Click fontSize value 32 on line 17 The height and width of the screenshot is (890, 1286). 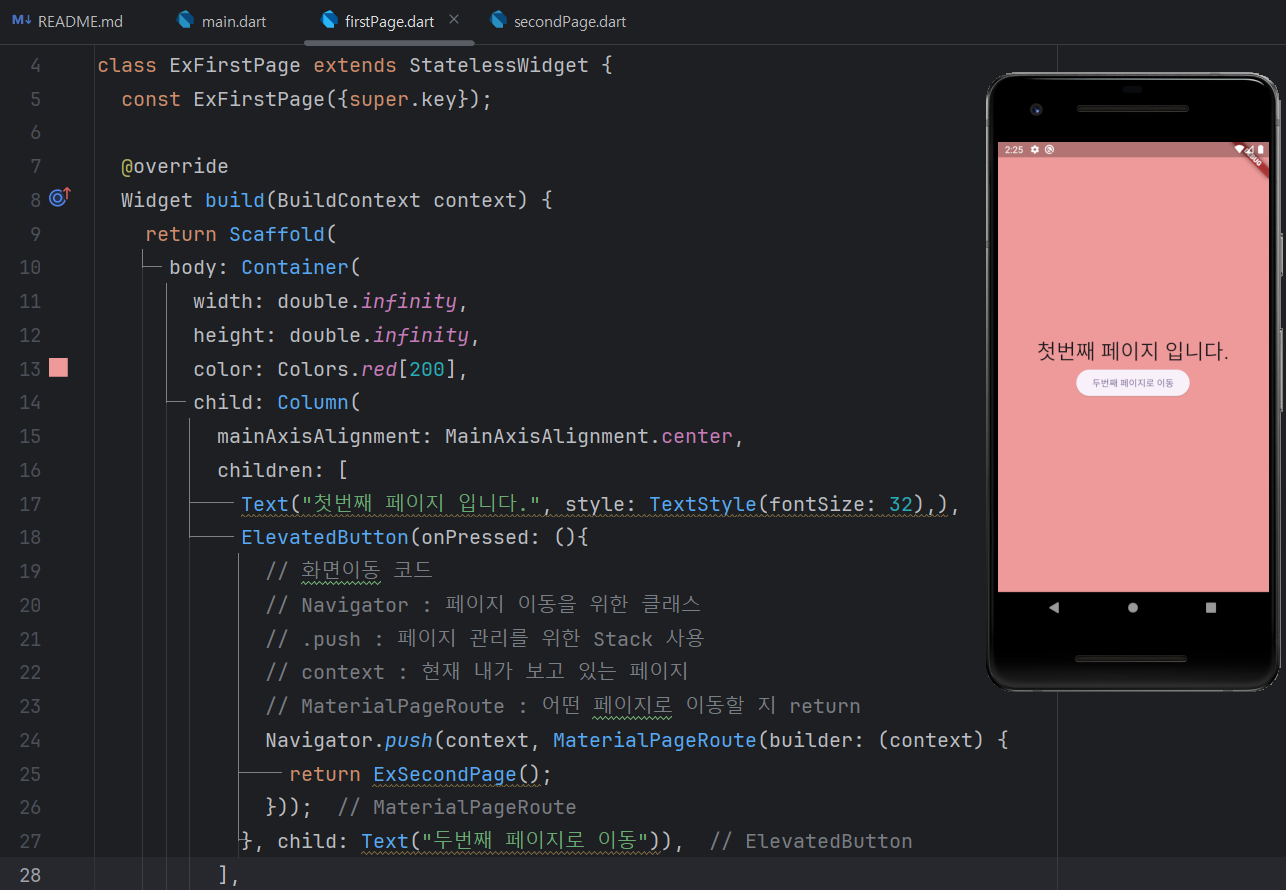[x=901, y=504]
